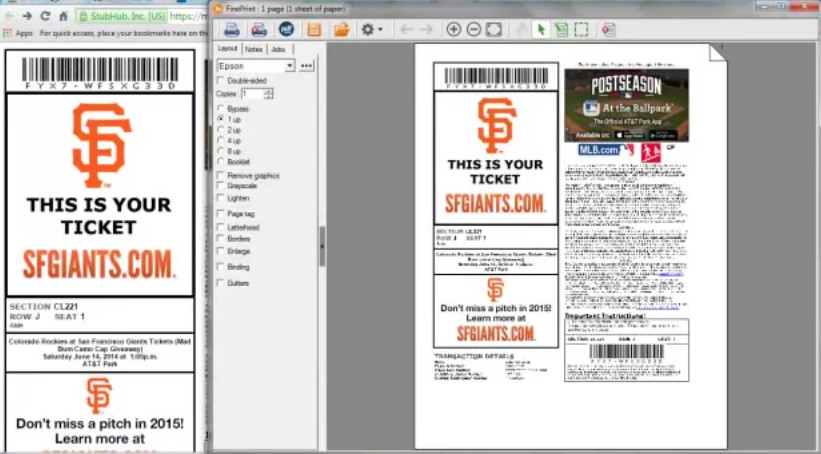This screenshot has width=821, height=454.
Task: Click the Copies number field
Action: (x=253, y=94)
